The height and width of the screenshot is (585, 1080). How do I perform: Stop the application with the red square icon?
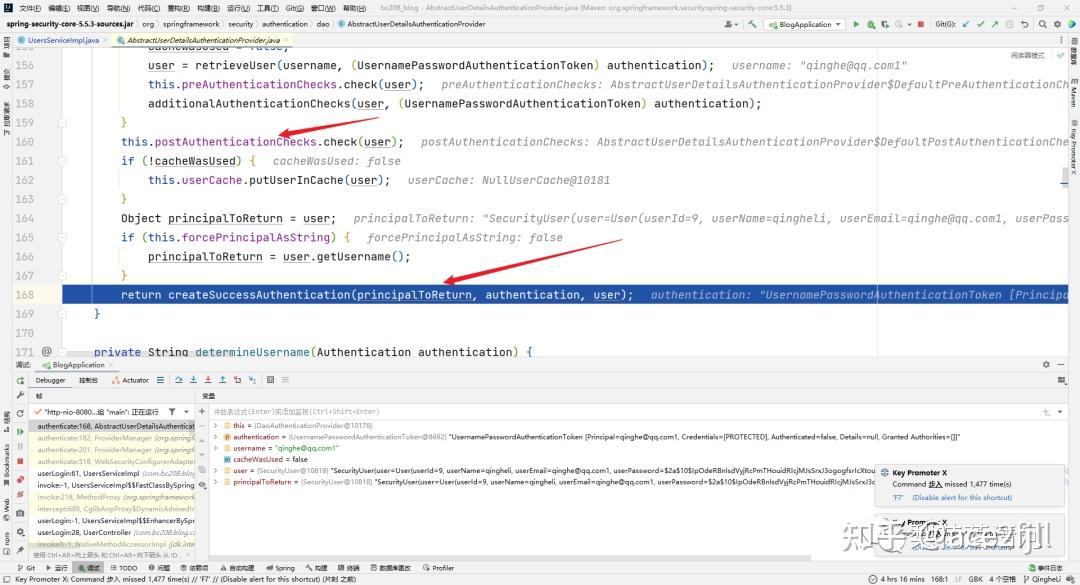click(x=921, y=23)
